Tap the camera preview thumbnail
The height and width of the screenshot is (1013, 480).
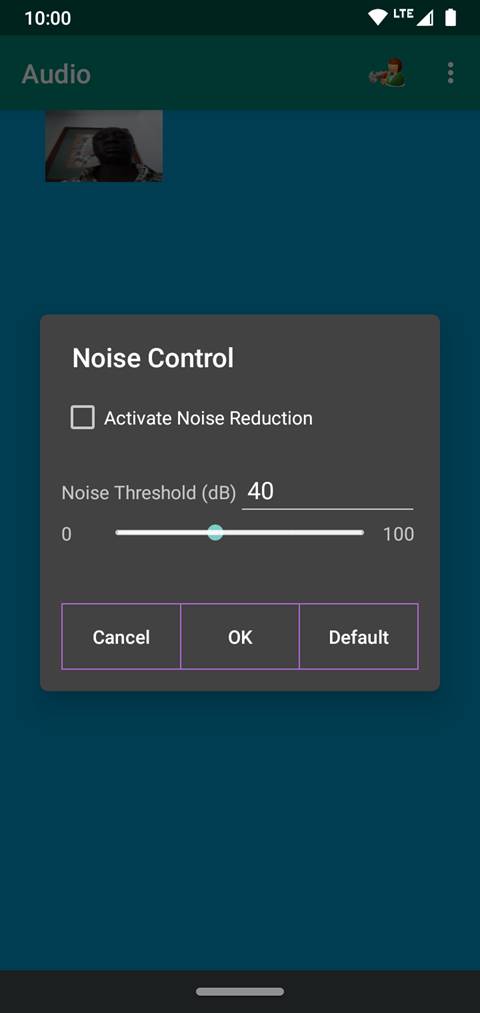click(x=103, y=146)
